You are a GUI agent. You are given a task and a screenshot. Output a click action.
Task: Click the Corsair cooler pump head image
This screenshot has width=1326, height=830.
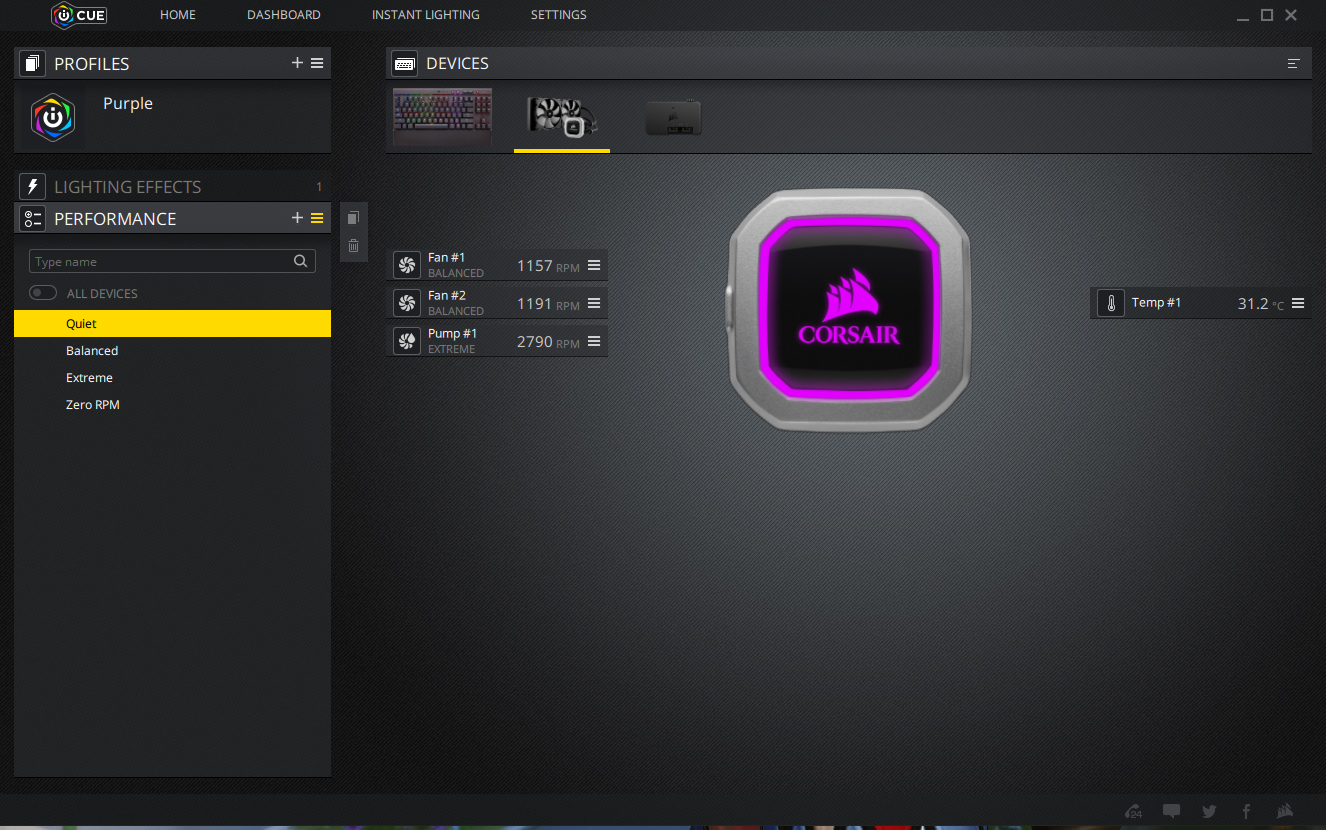tap(848, 309)
